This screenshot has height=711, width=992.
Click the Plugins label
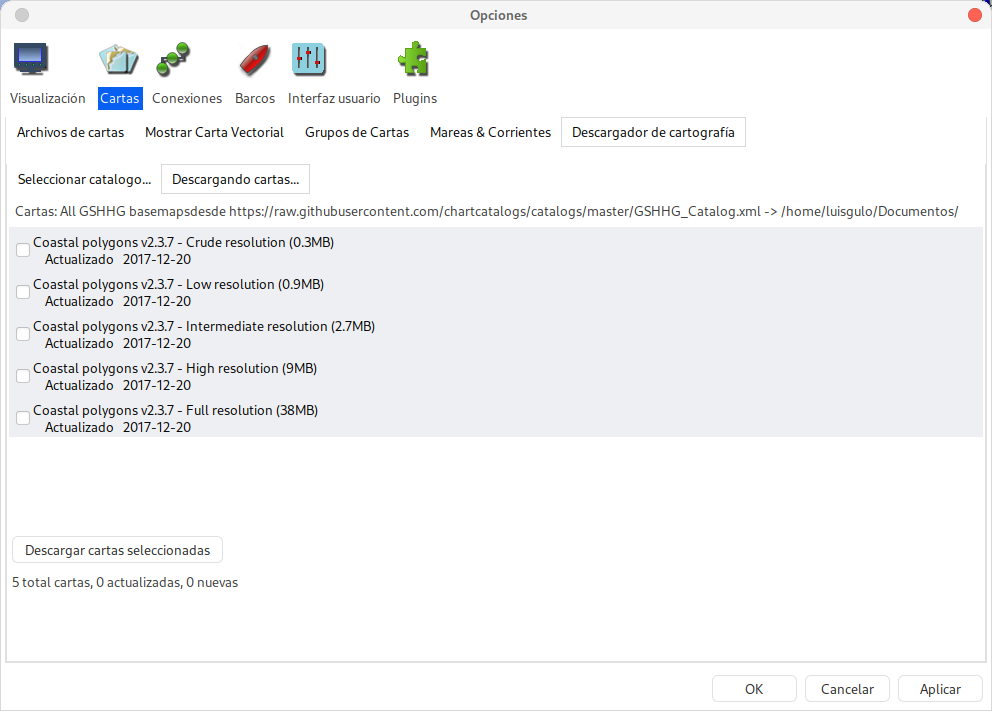(x=415, y=98)
